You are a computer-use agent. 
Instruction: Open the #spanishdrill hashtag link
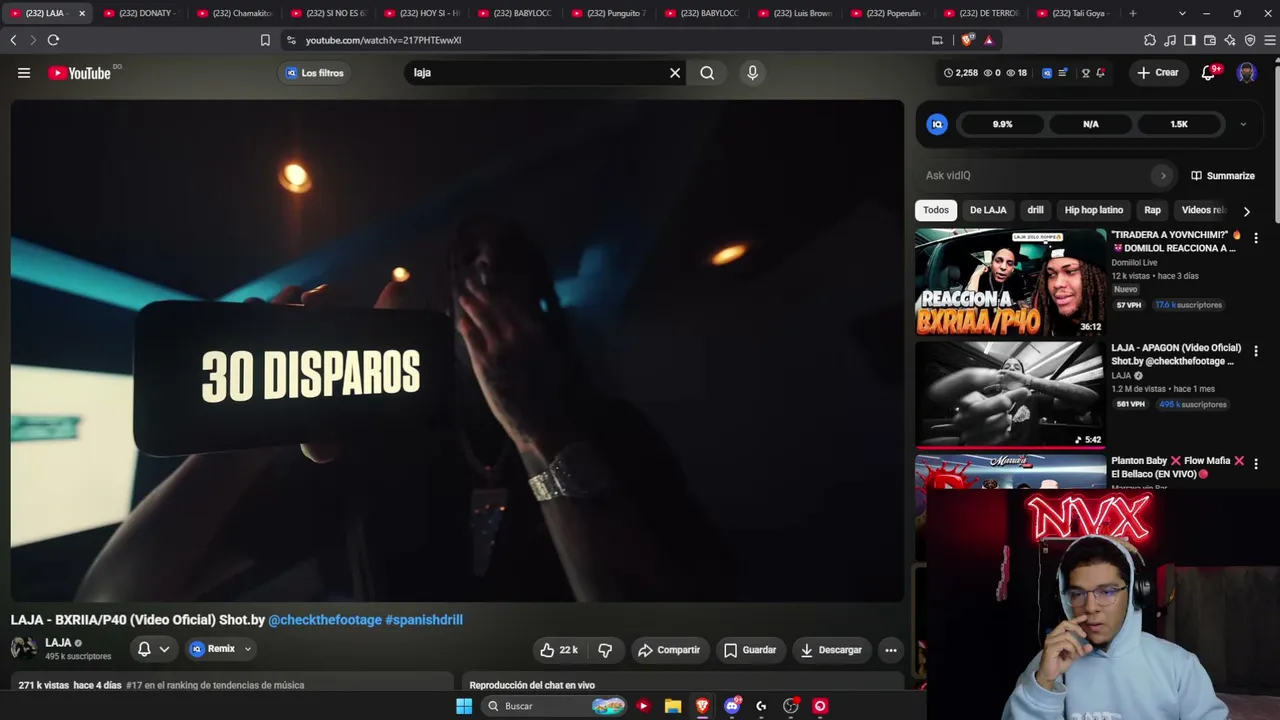424,620
